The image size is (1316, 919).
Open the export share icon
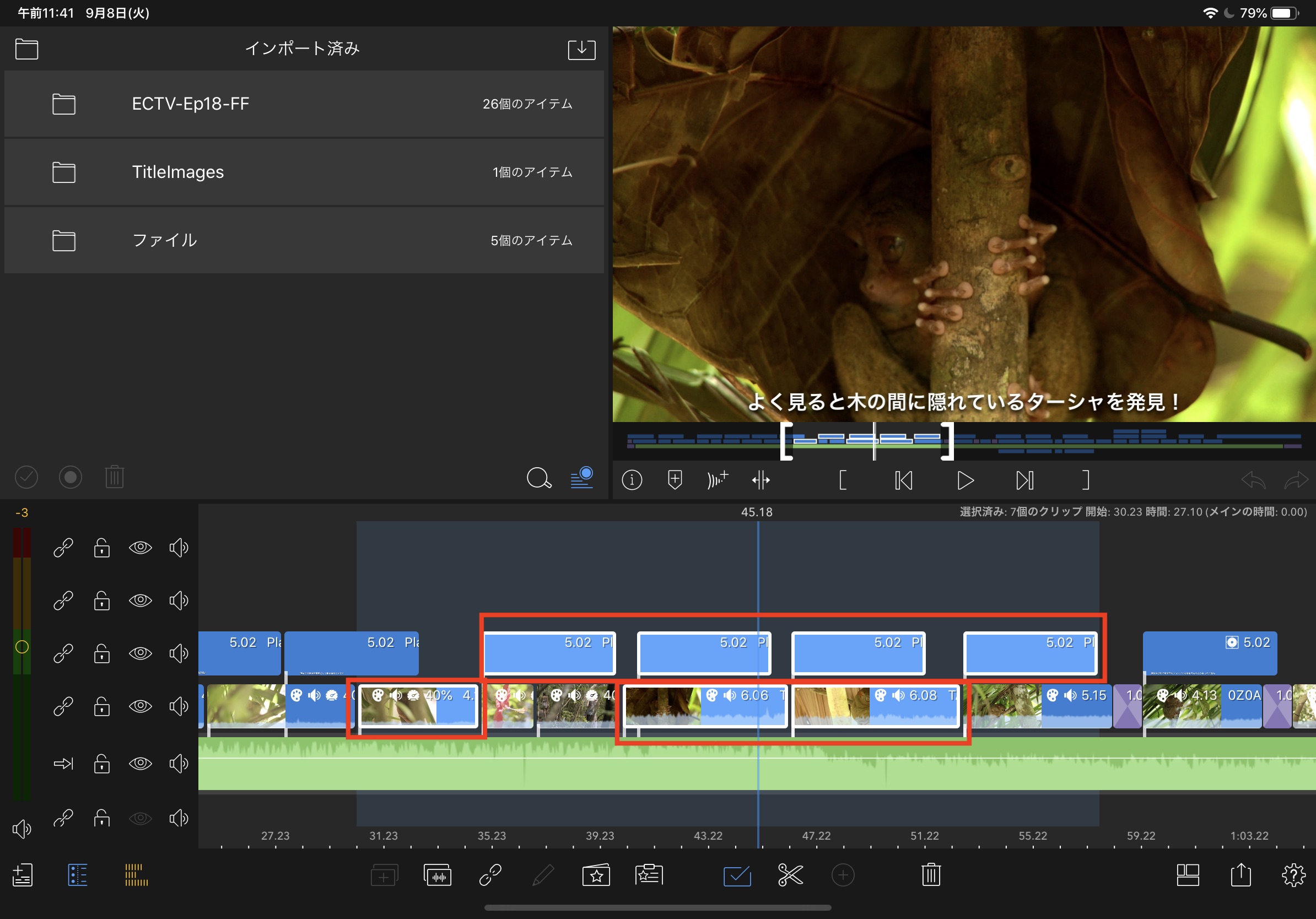click(1241, 875)
